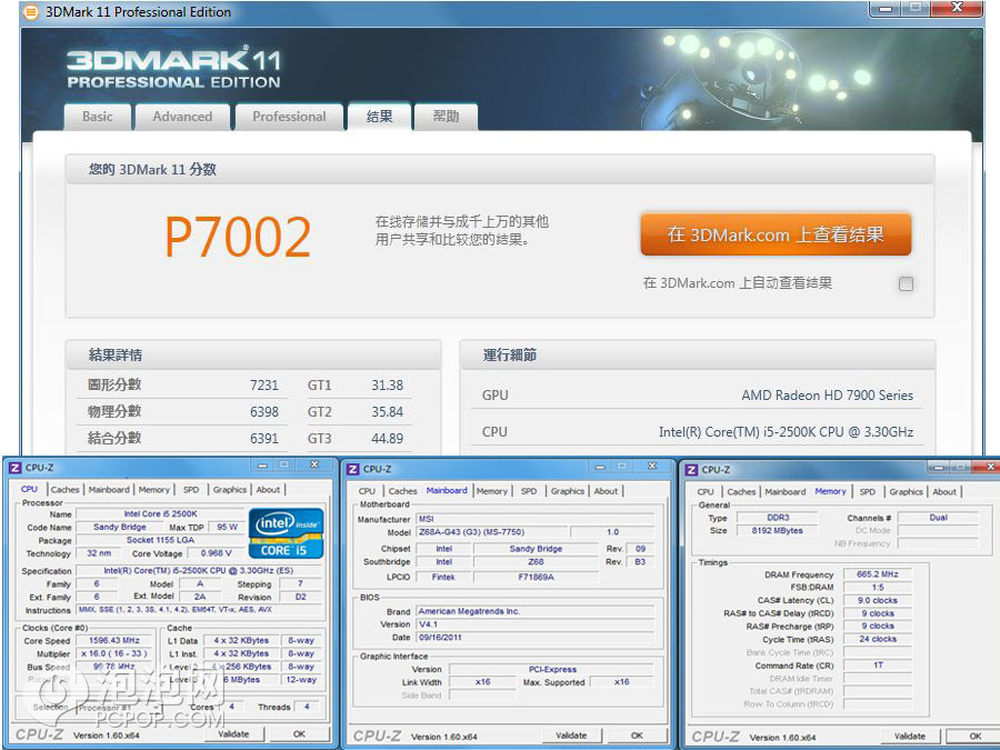Click OK in the CPU-Z CPU window
The image size is (1000, 750).
pyautogui.click(x=299, y=734)
